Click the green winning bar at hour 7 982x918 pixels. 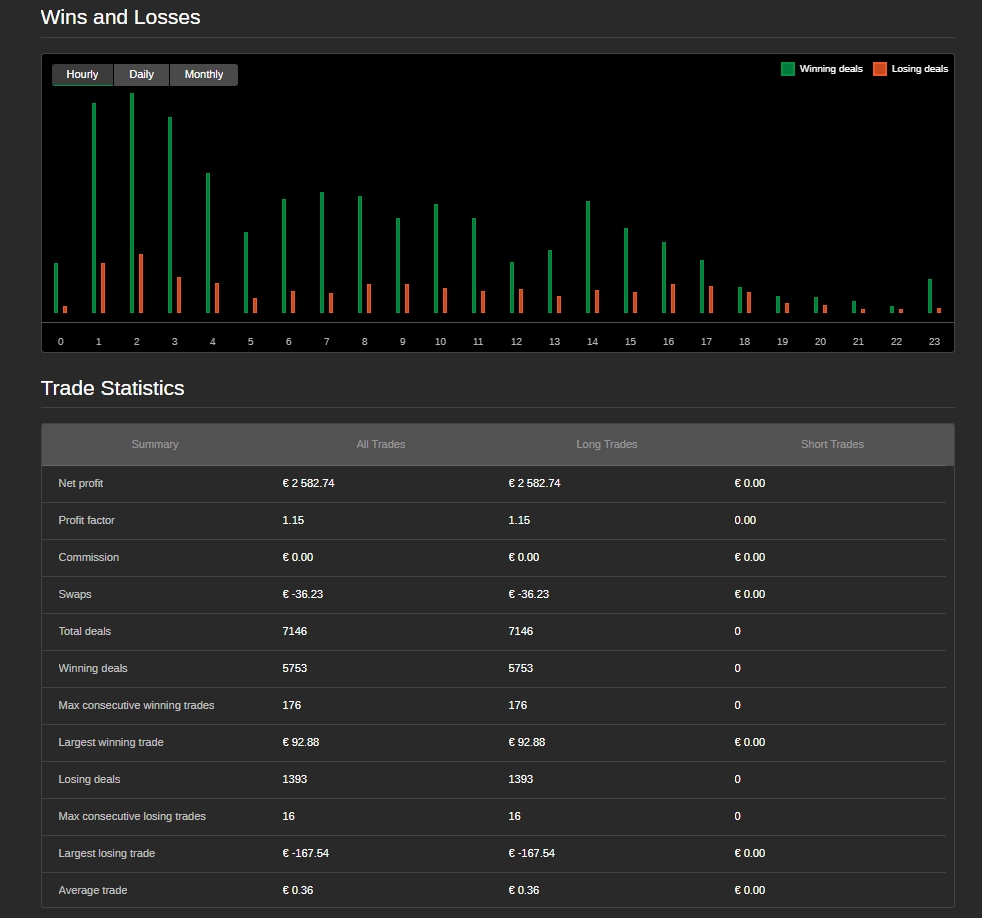[322, 252]
